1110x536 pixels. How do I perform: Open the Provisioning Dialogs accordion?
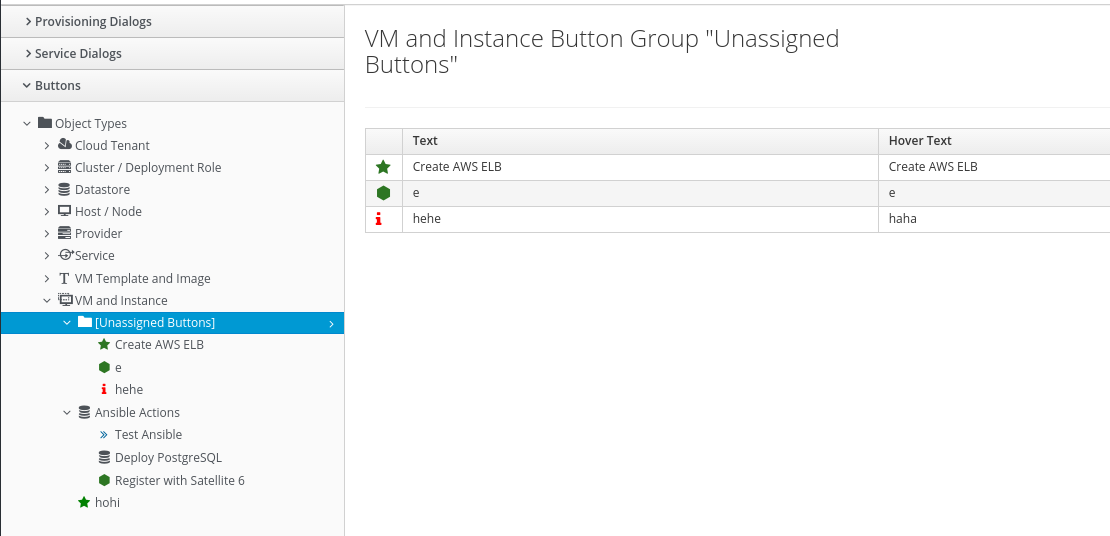[x=93, y=21]
